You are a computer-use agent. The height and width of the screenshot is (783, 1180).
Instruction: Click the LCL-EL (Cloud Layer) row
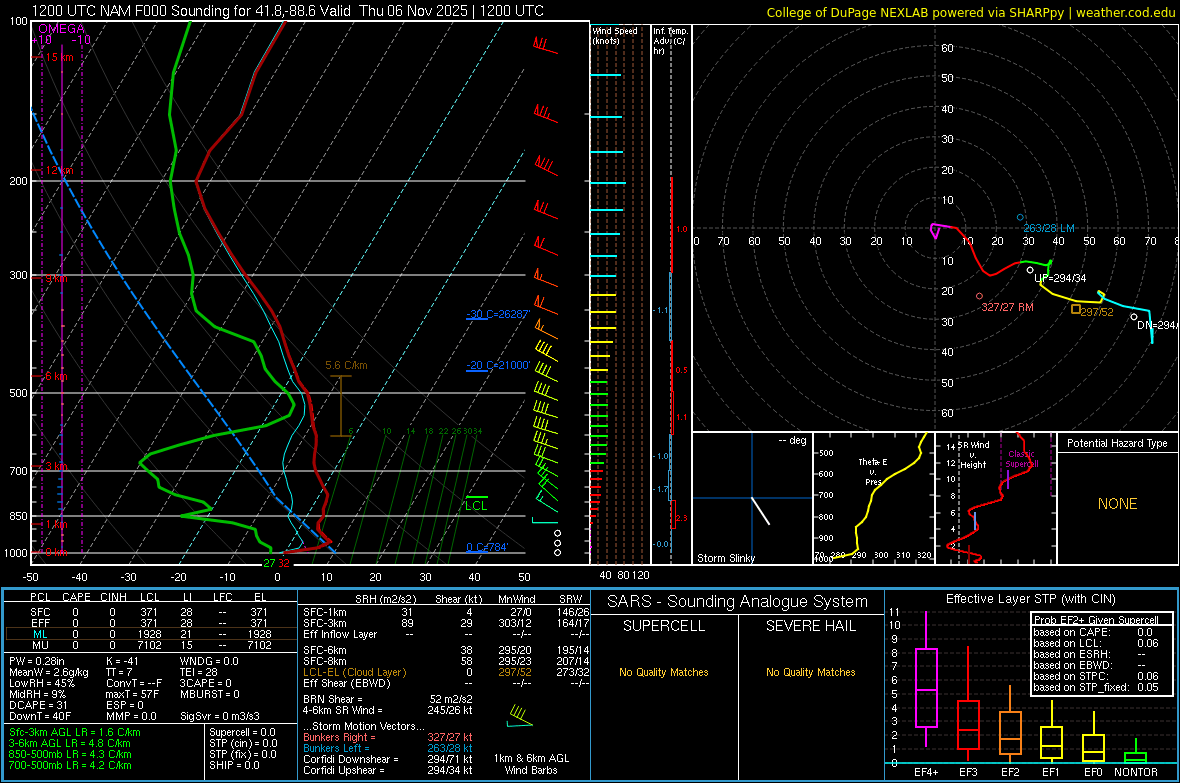click(x=446, y=672)
